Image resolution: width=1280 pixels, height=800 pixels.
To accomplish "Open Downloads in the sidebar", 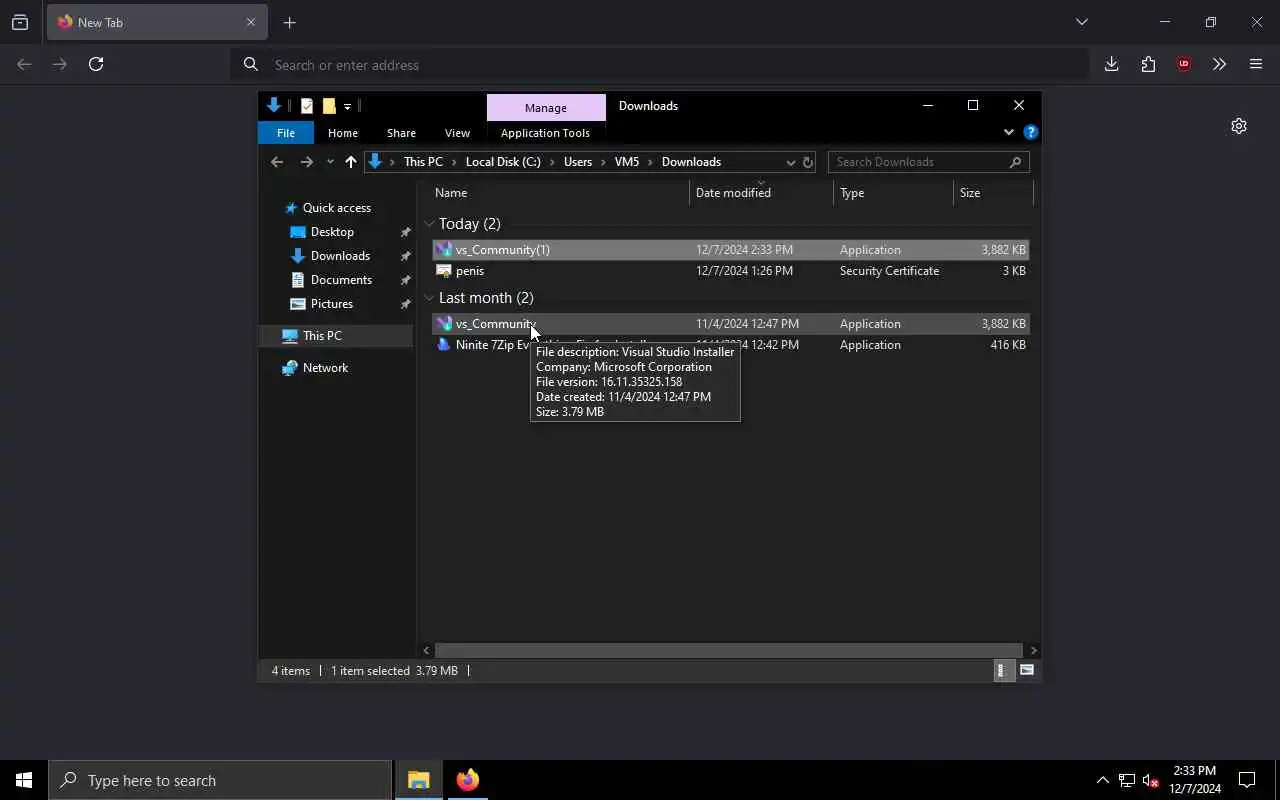I will 340,256.
